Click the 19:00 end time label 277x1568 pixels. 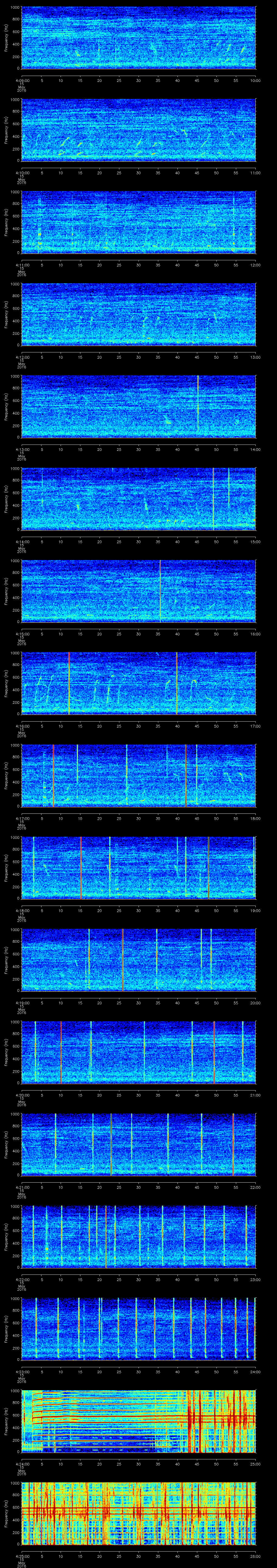(x=255, y=910)
